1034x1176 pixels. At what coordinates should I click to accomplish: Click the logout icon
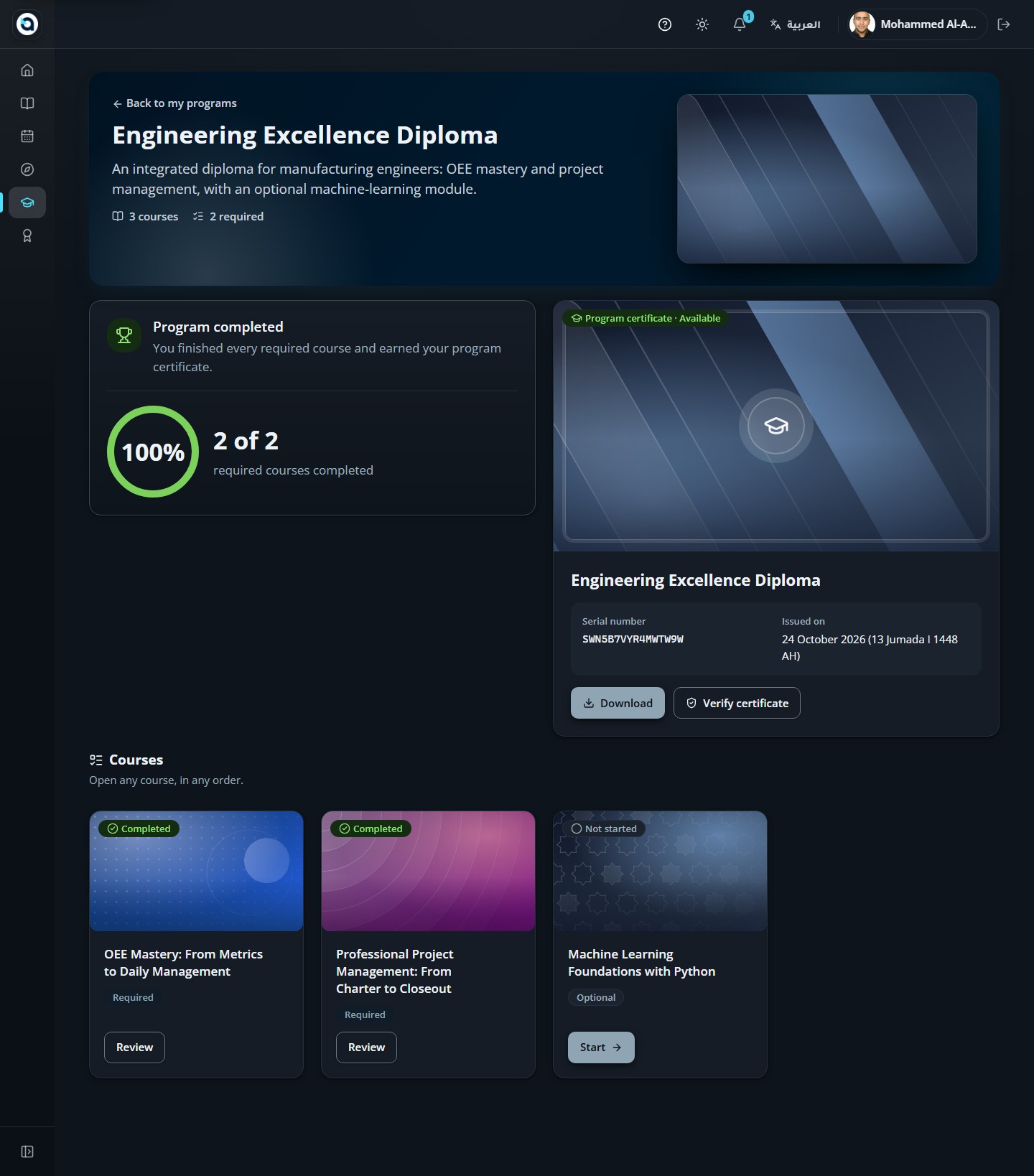pyautogui.click(x=1004, y=24)
